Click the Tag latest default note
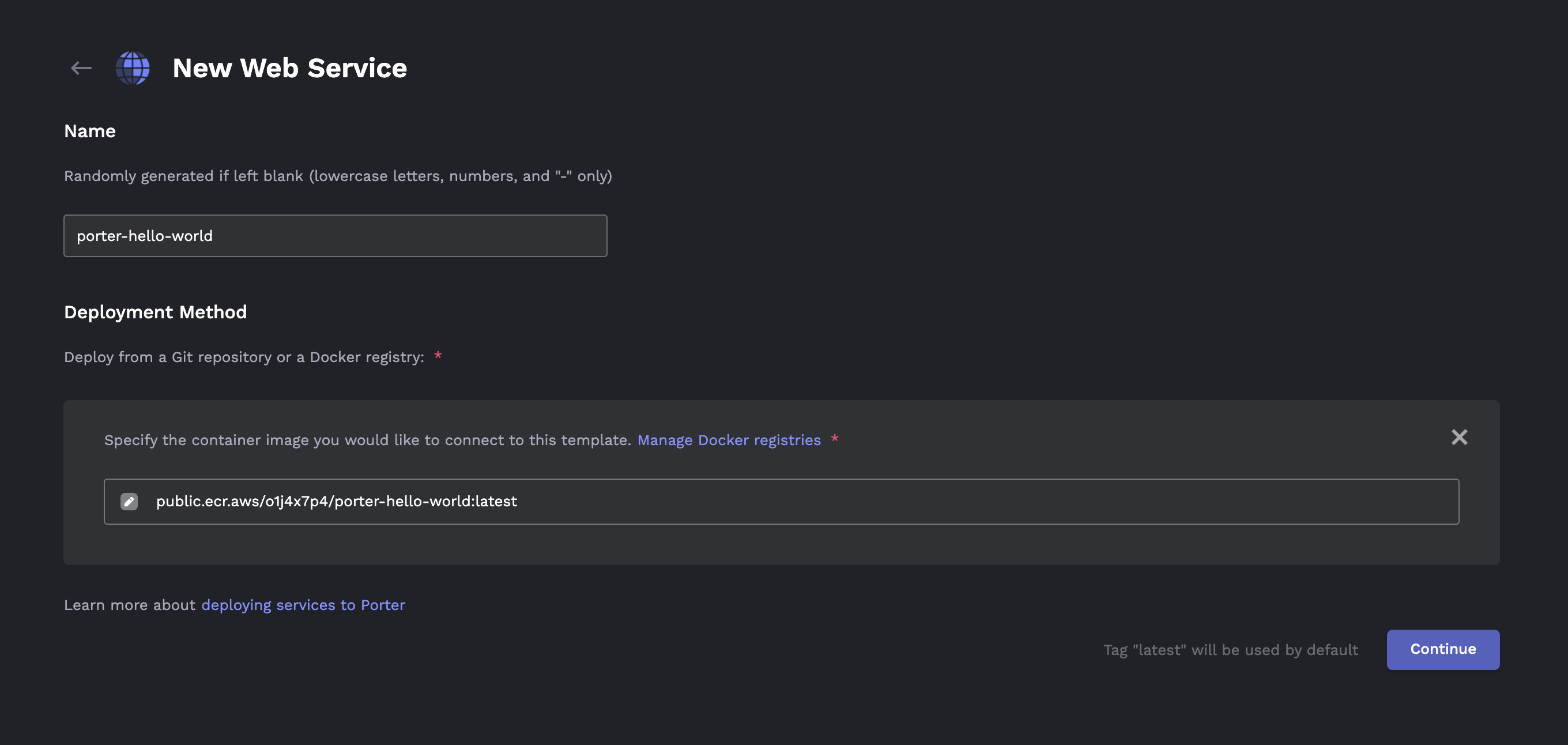The image size is (1568, 745). [x=1230, y=650]
